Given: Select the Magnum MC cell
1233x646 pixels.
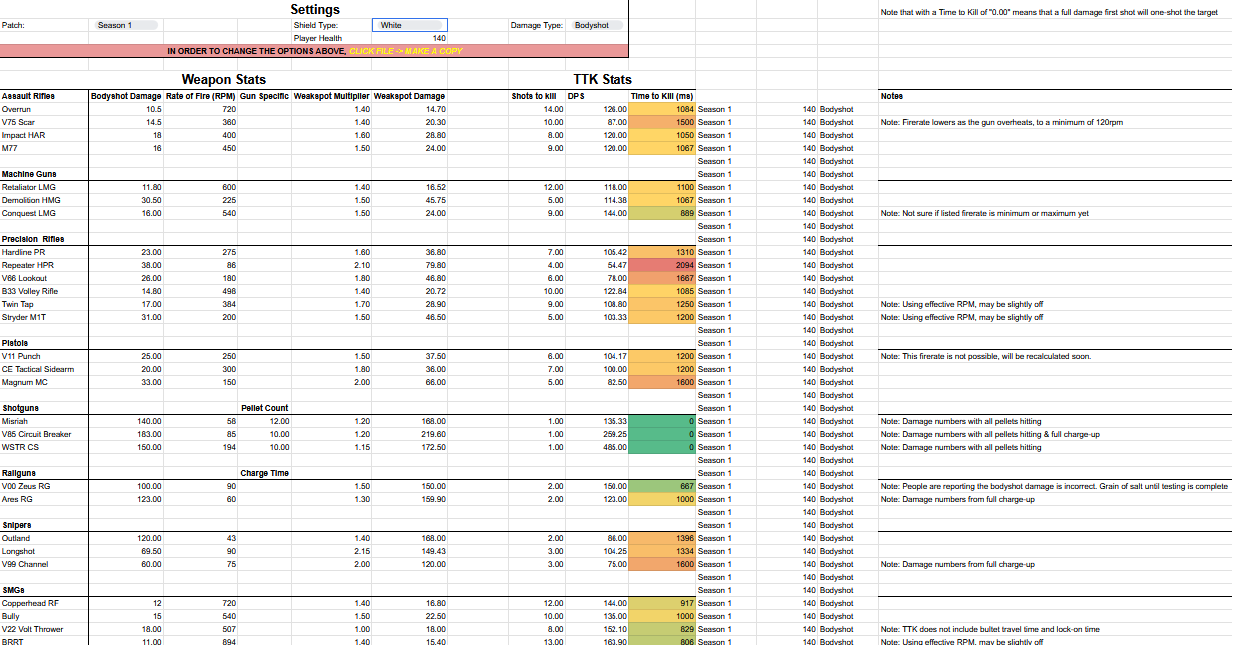Looking at the screenshot, I should [x=45, y=382].
